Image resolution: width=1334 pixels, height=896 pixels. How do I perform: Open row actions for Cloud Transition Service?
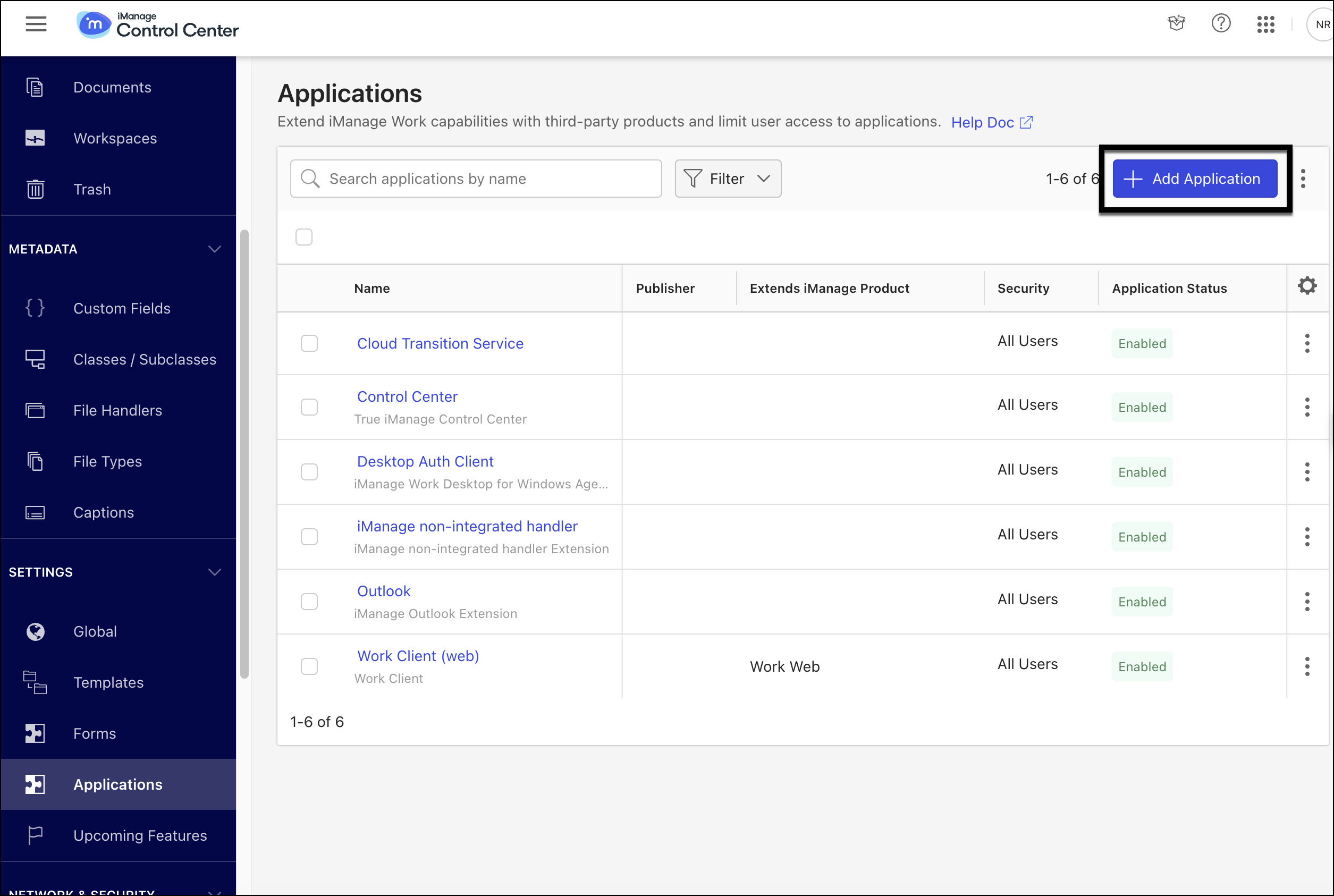1306,343
